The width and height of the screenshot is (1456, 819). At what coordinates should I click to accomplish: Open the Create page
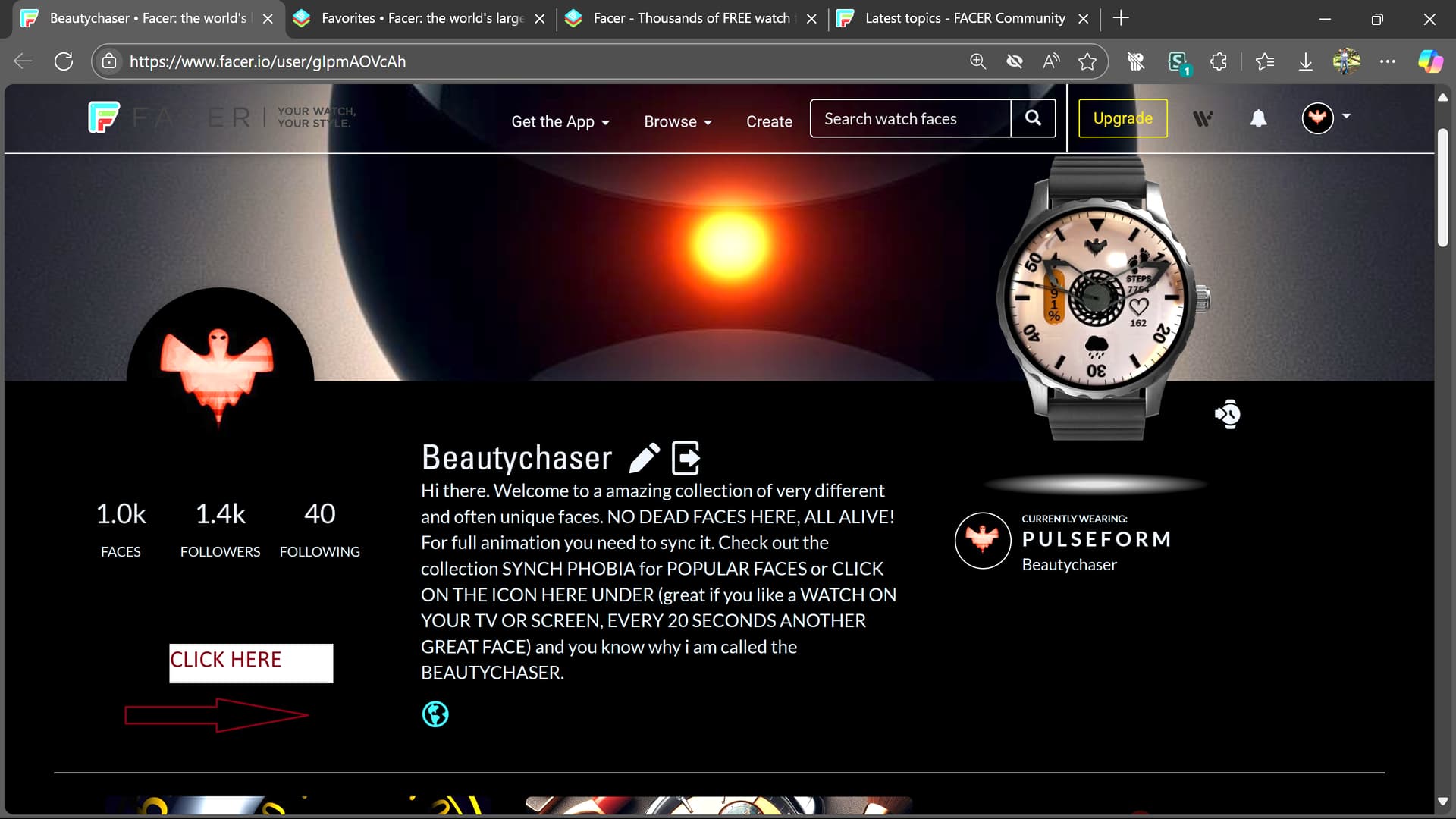pyautogui.click(x=769, y=121)
